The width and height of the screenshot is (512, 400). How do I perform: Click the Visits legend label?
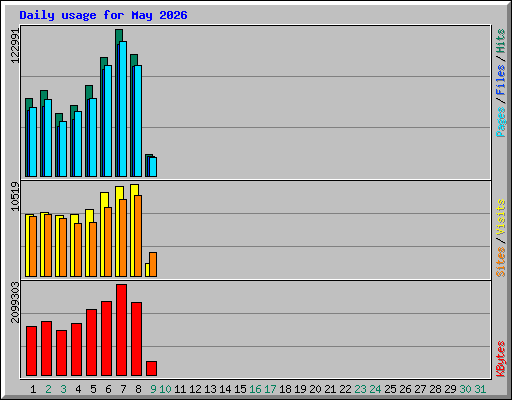click(501, 217)
